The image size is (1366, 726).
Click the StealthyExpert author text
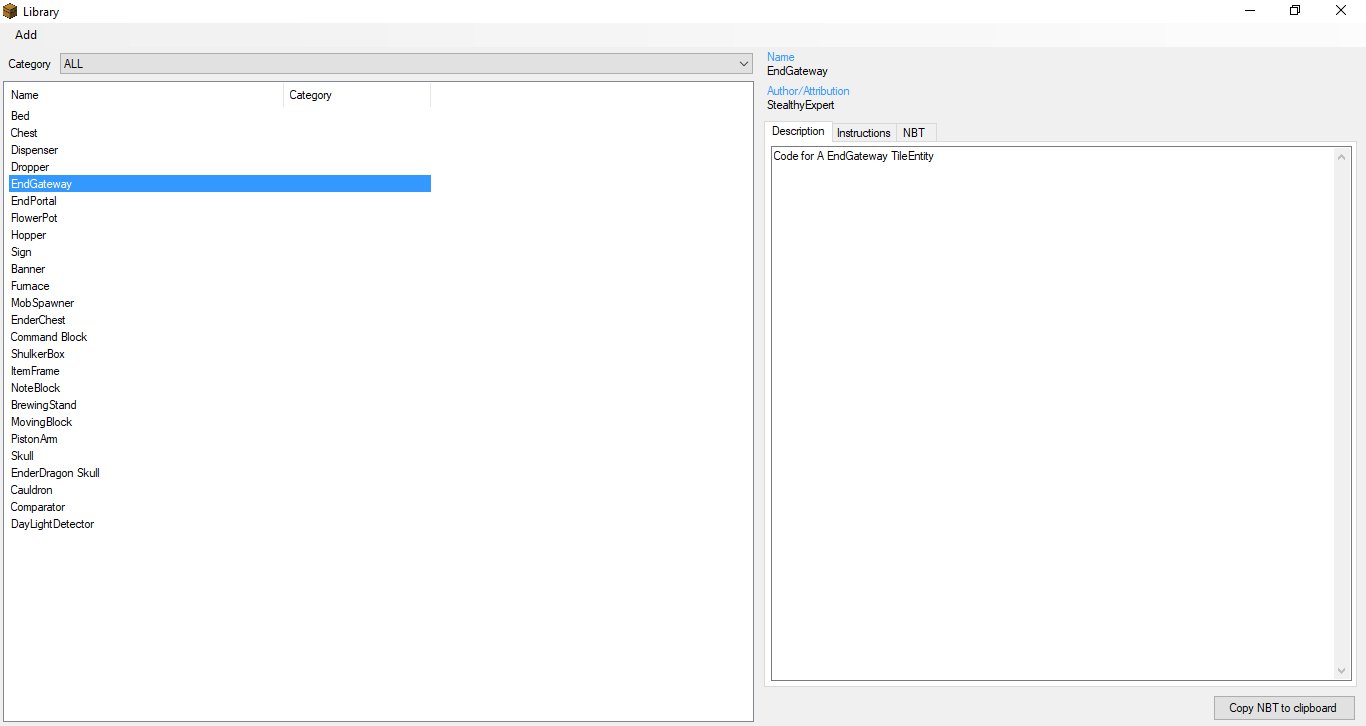tap(800, 105)
